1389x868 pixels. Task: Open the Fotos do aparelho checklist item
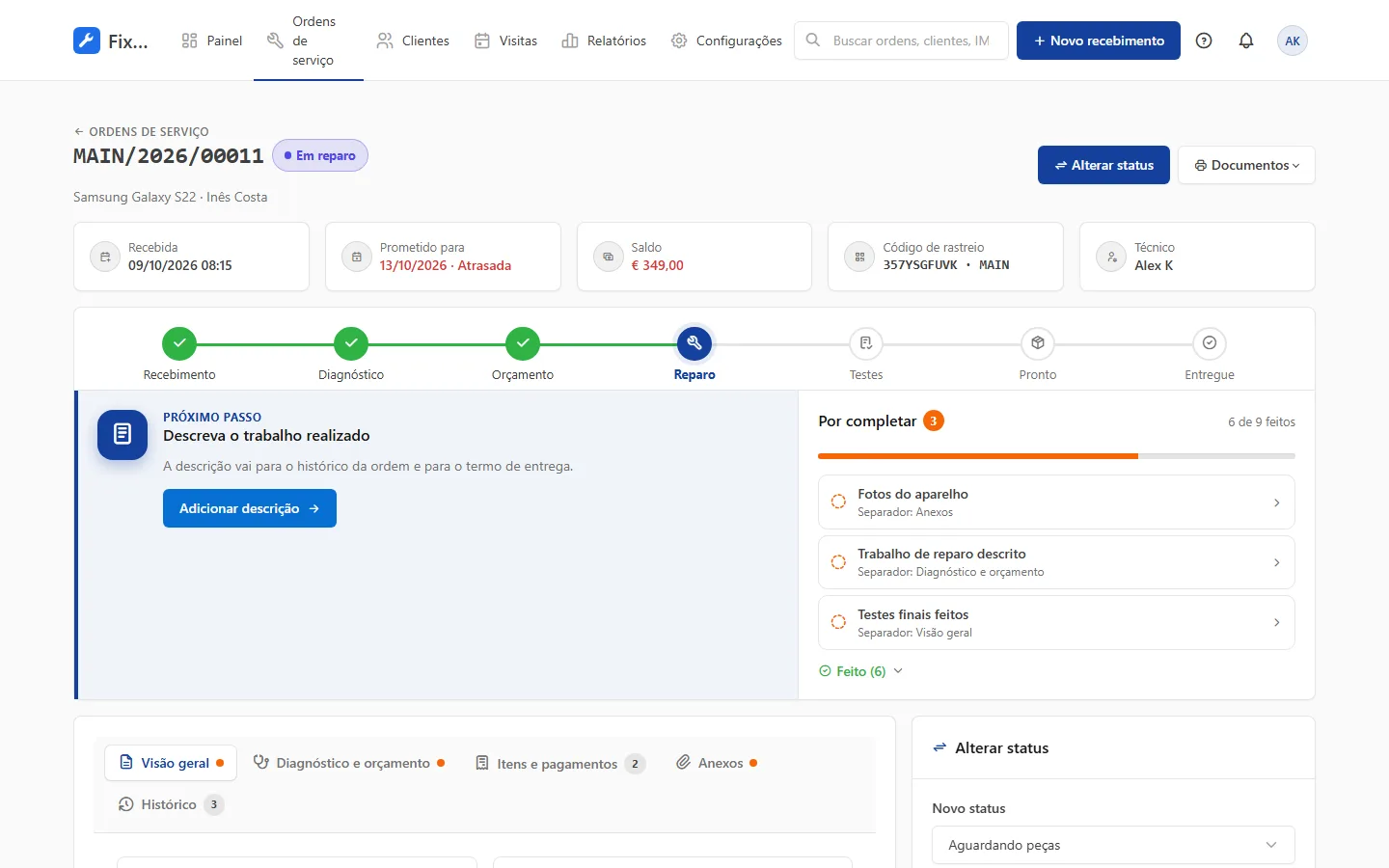point(1056,502)
